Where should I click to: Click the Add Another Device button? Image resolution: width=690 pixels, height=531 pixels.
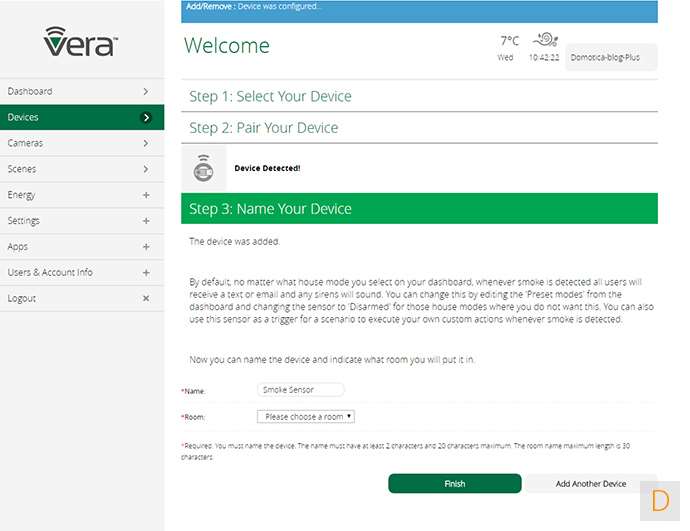(x=590, y=484)
